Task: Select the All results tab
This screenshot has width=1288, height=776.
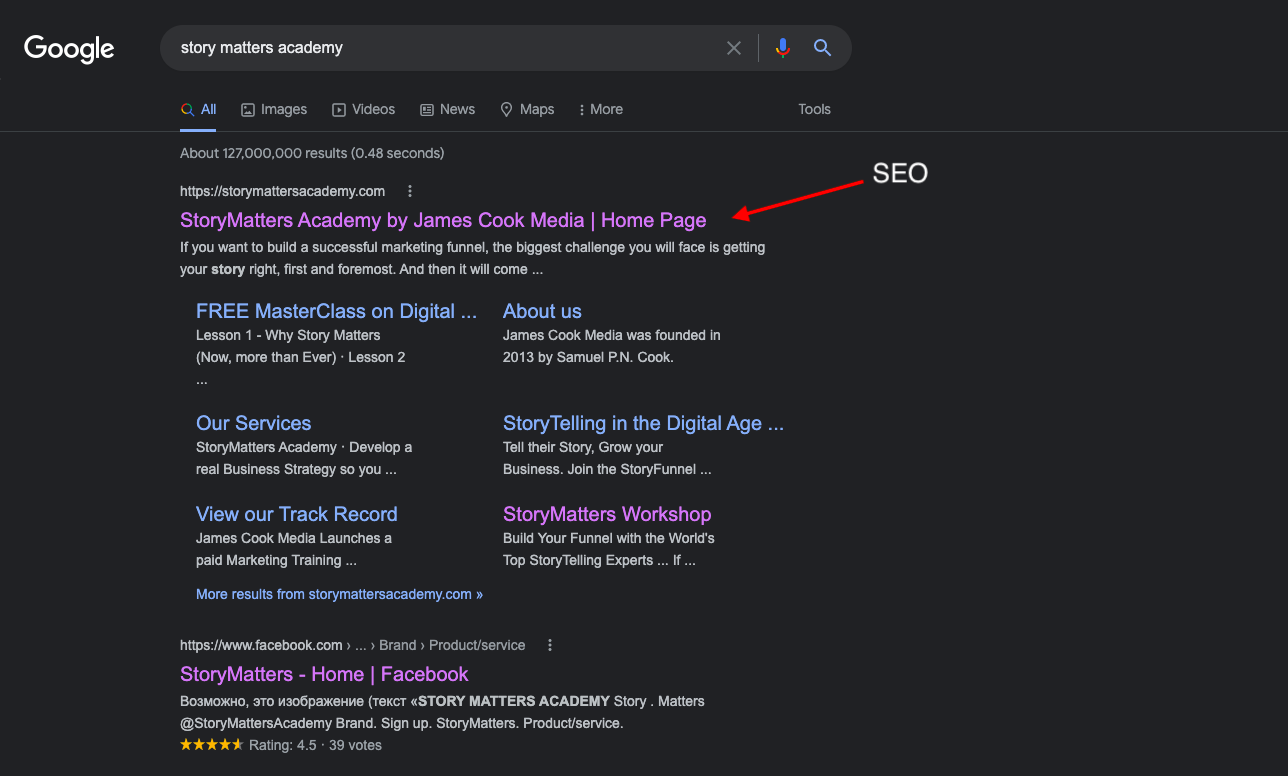Action: click(198, 110)
